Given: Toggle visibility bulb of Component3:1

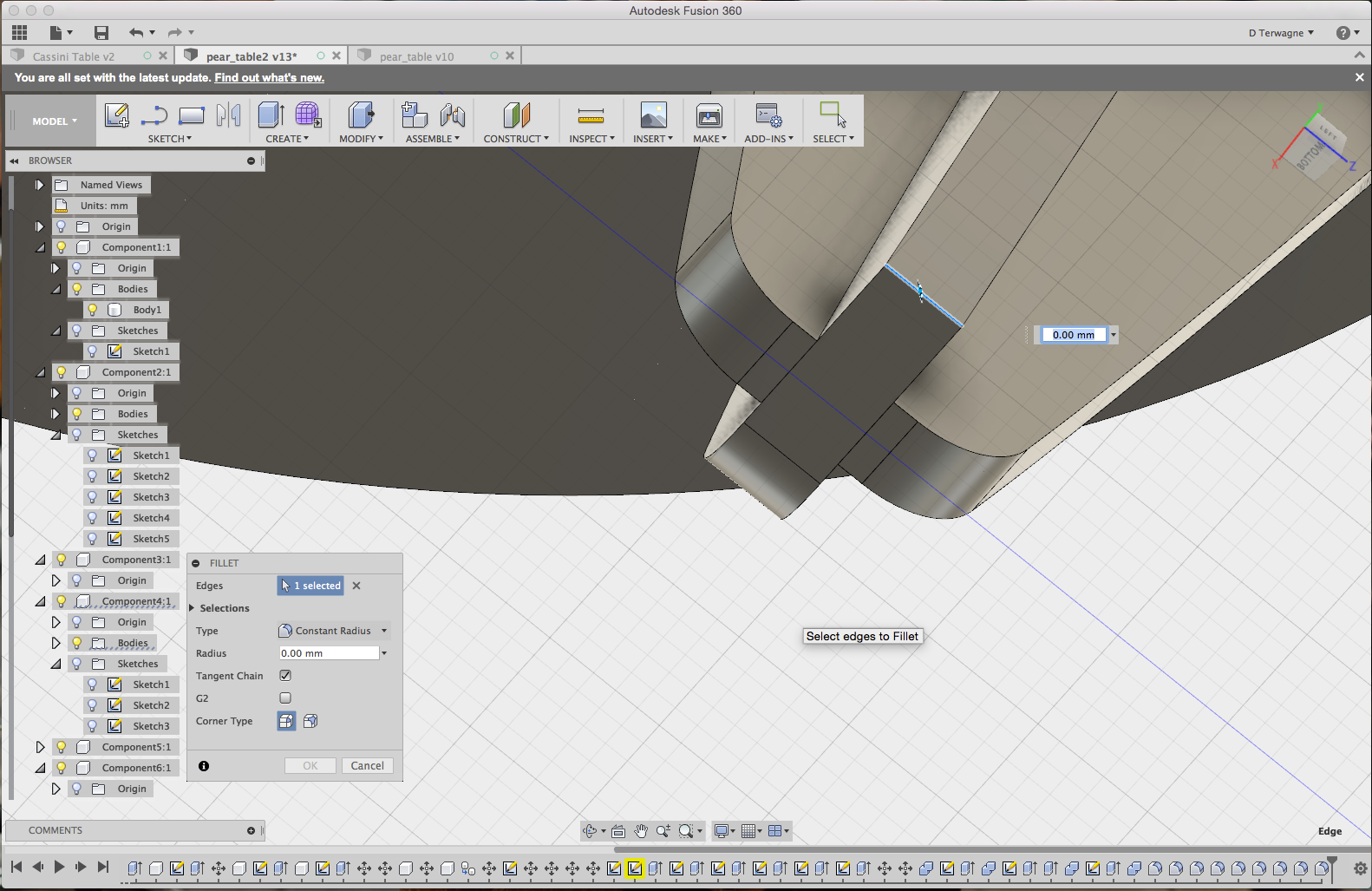Looking at the screenshot, I should [x=61, y=560].
